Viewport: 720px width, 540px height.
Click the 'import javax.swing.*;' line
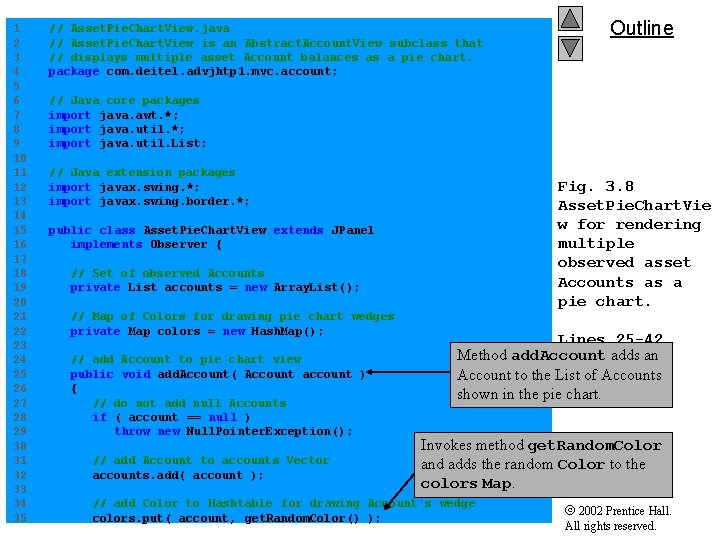(x=124, y=187)
